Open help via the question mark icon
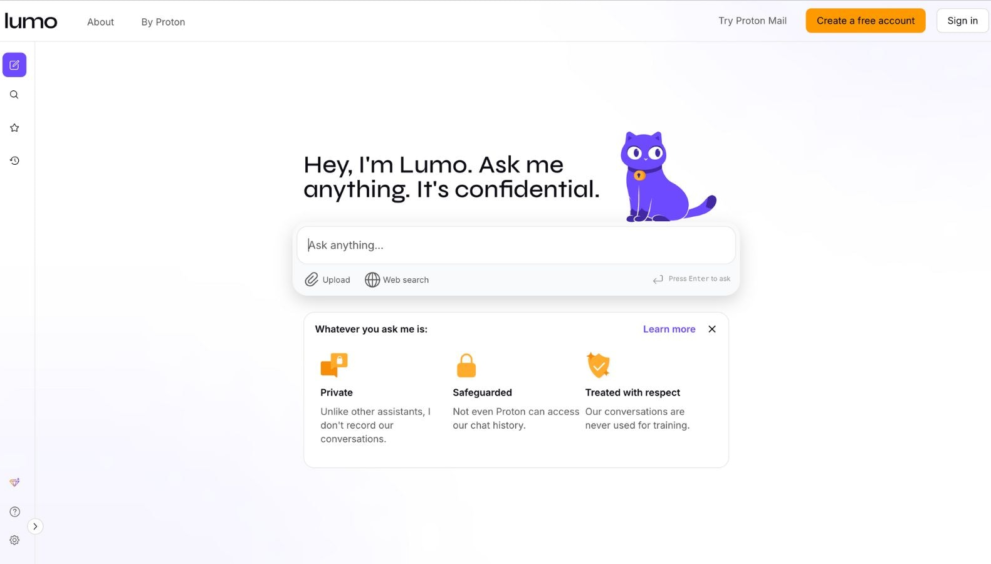Screen dimensions: 991x564 tap(15, 512)
